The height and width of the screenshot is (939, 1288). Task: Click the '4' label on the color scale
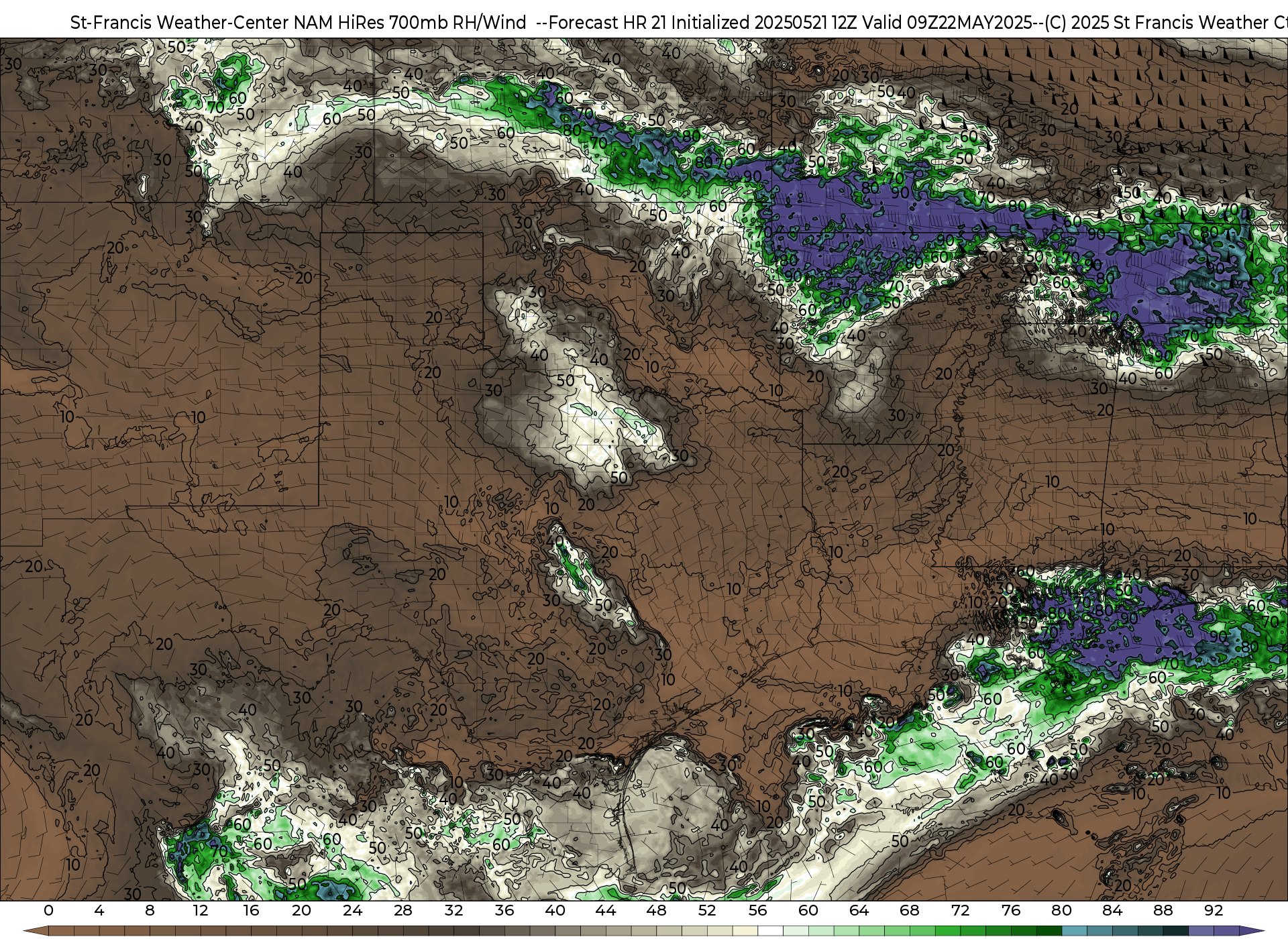pyautogui.click(x=99, y=910)
